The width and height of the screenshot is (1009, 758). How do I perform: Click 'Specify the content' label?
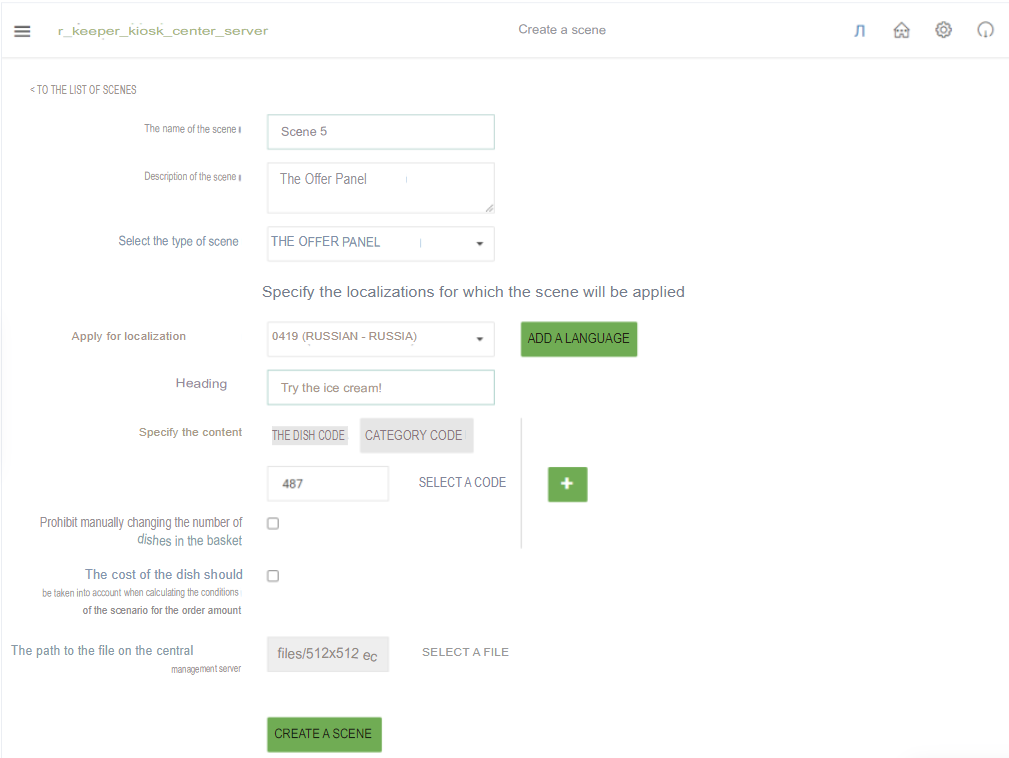click(x=190, y=432)
